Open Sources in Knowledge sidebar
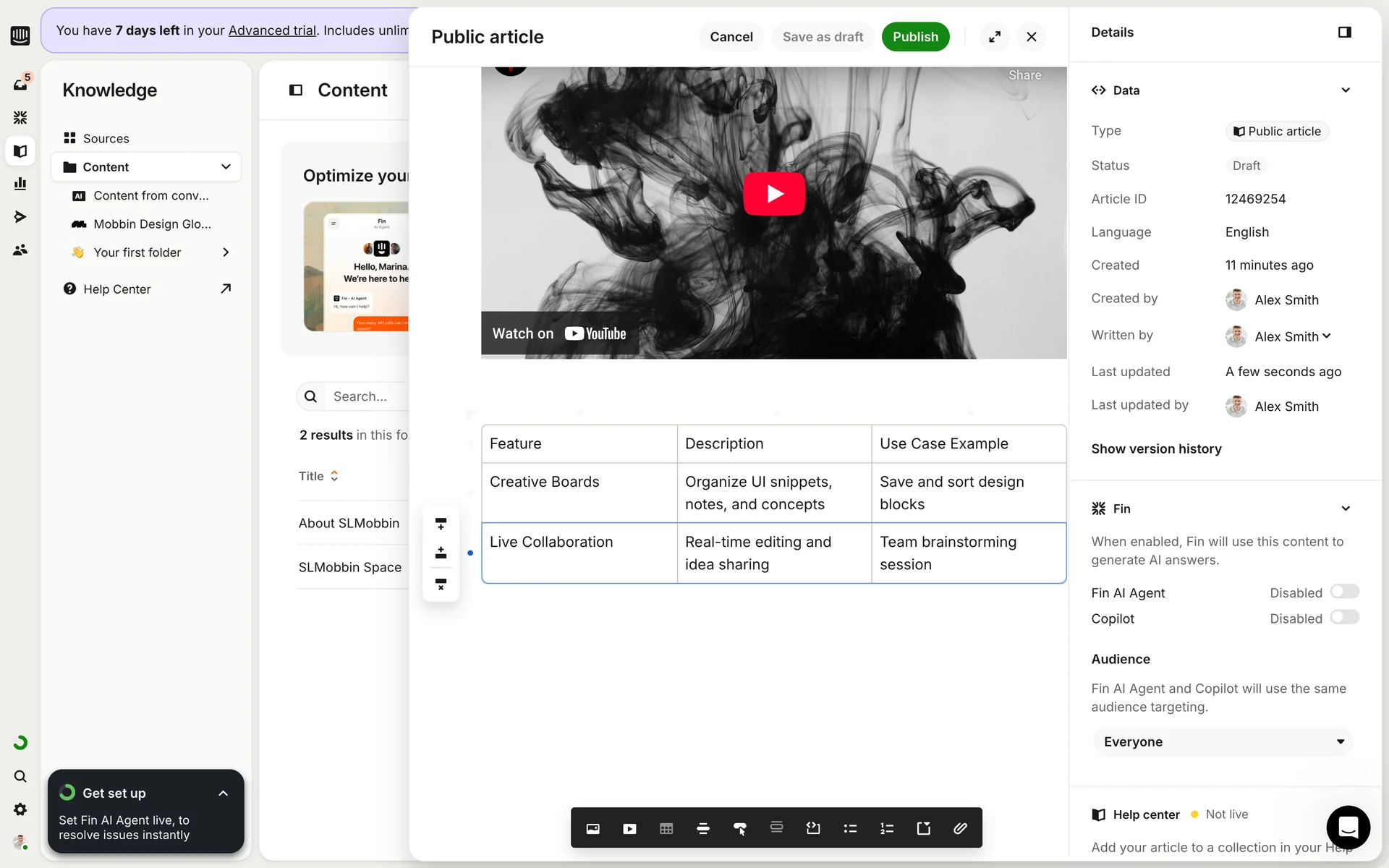The height and width of the screenshot is (868, 1389). [106, 138]
